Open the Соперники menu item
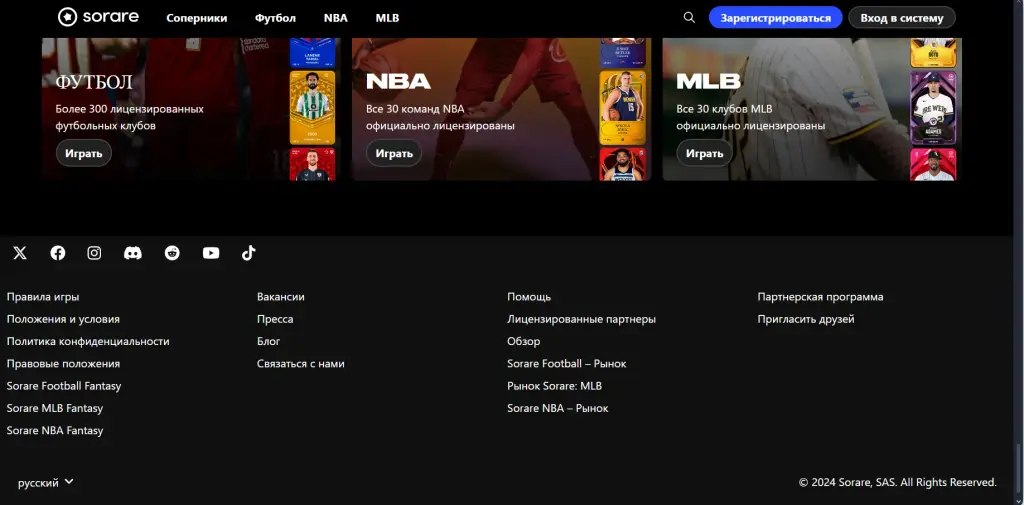The image size is (1024, 505). [197, 18]
